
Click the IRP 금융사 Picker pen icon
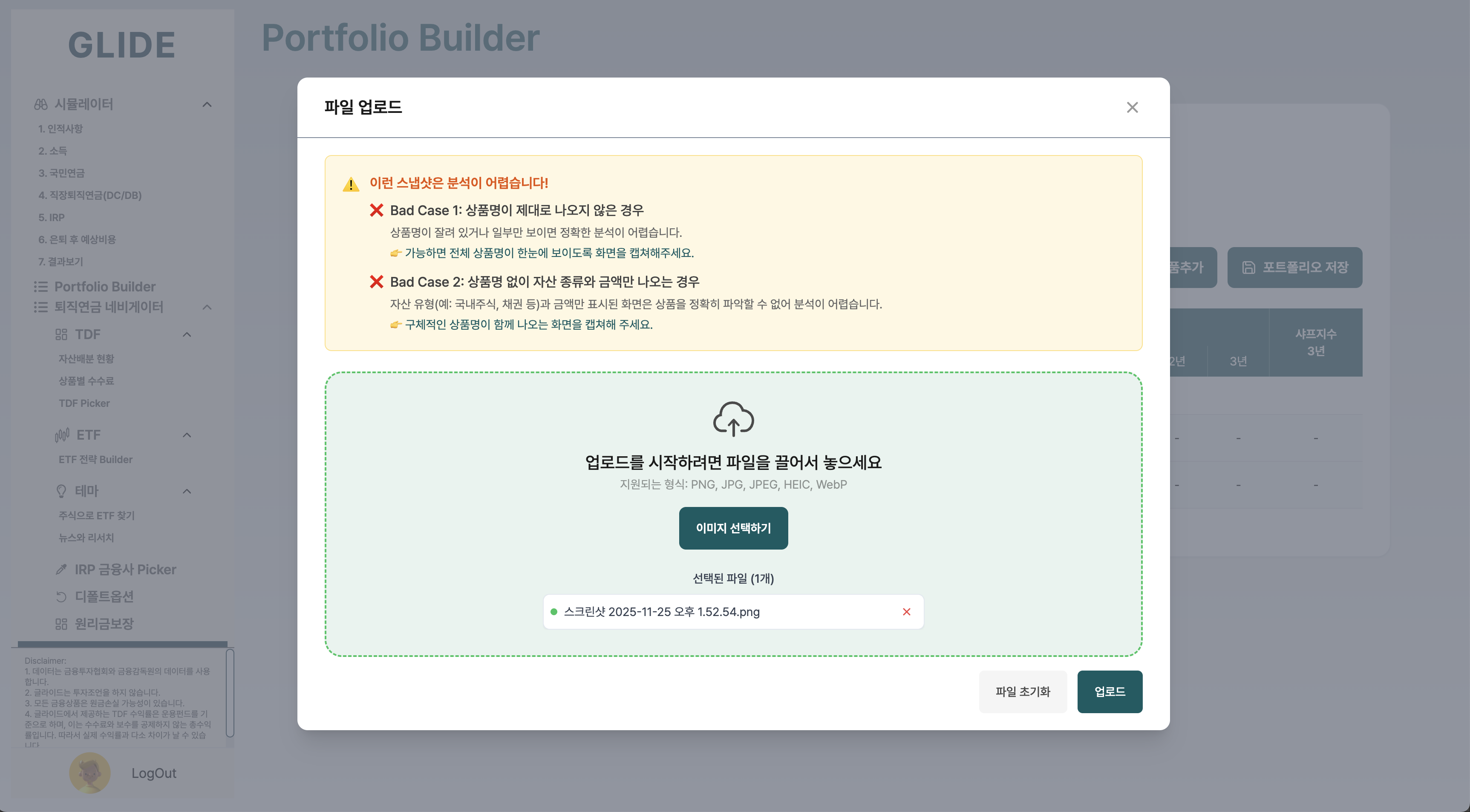point(61,570)
